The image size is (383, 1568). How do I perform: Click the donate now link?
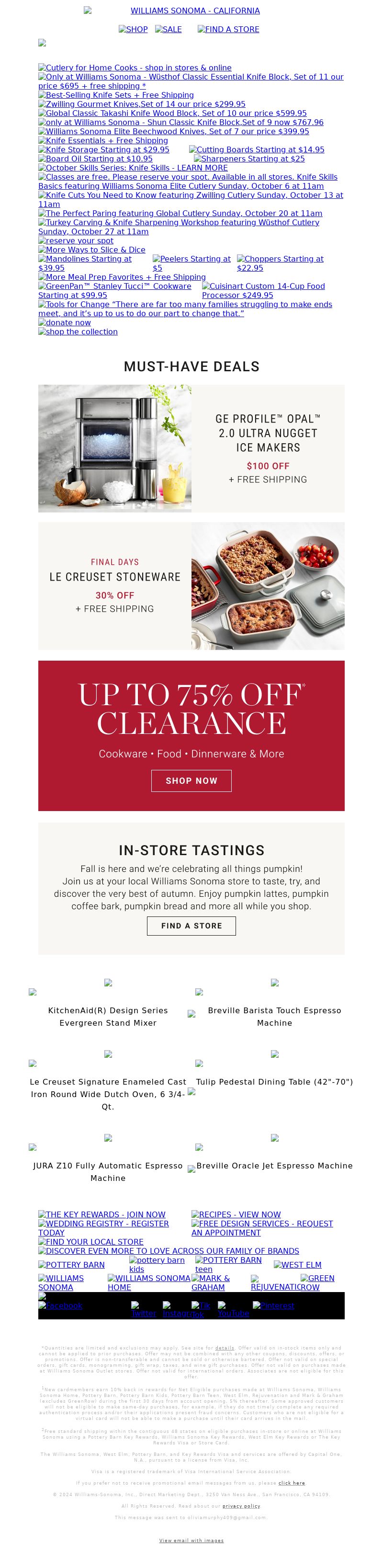(x=65, y=322)
